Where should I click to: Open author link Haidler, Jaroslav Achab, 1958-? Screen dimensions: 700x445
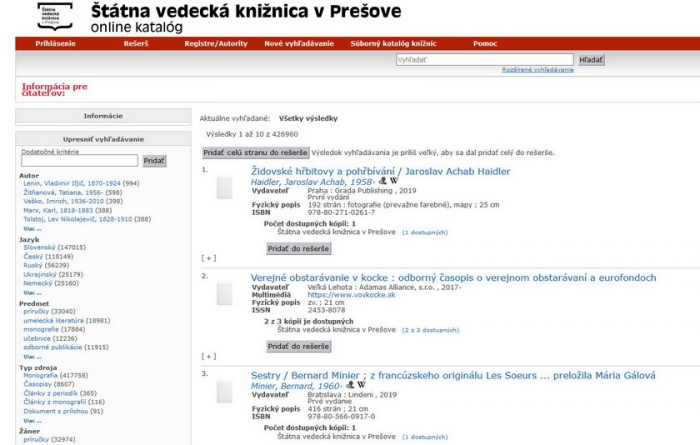313,182
